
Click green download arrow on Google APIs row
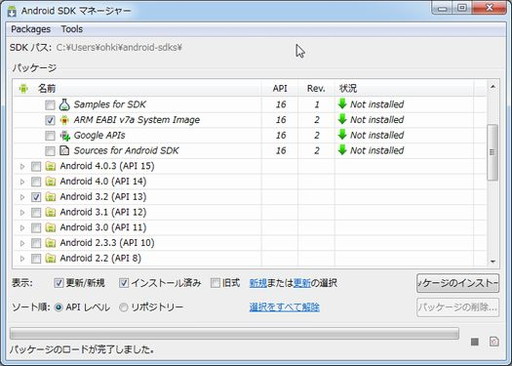342,135
